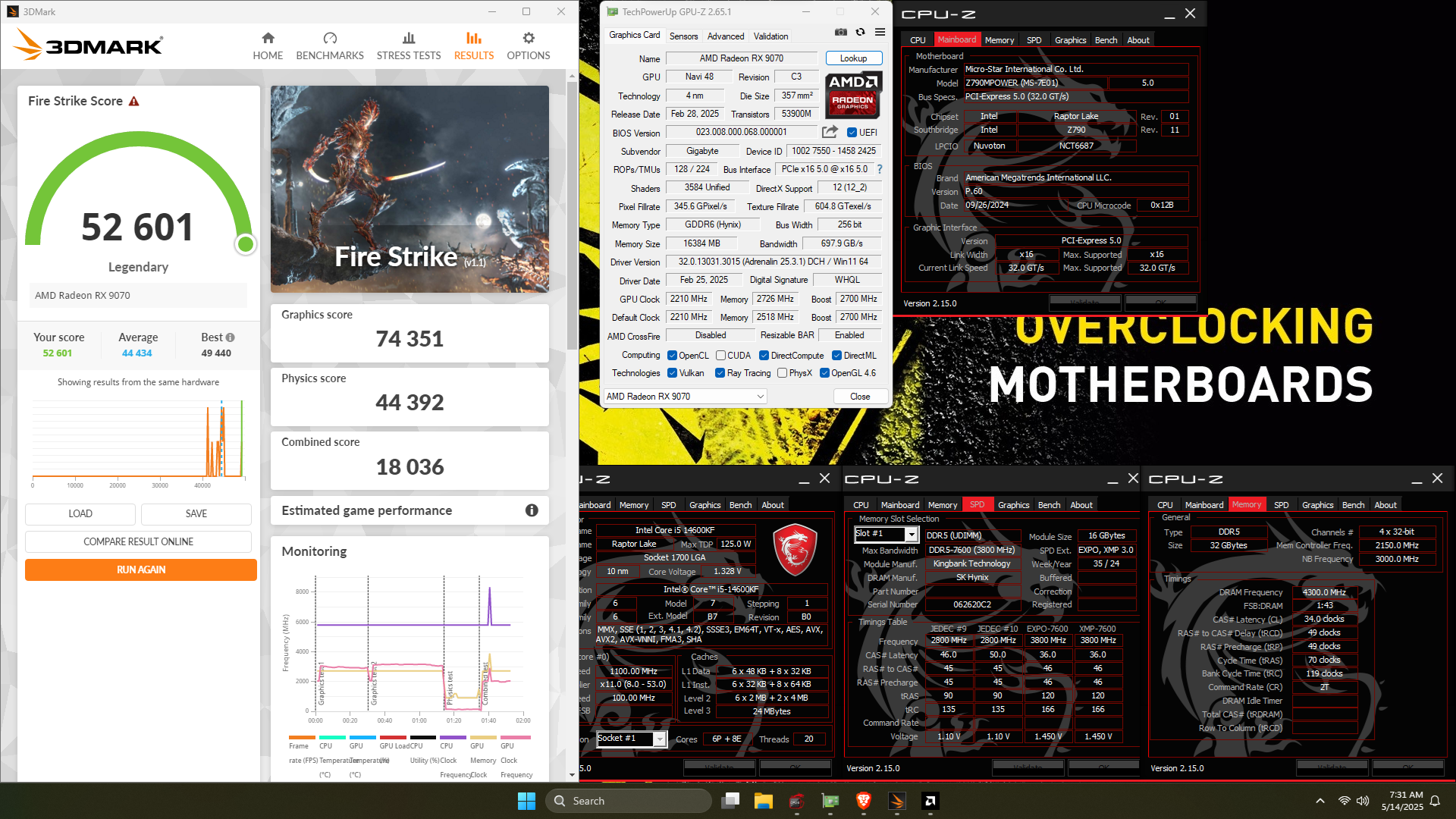Click the Estimated game performance info icon

(x=532, y=510)
